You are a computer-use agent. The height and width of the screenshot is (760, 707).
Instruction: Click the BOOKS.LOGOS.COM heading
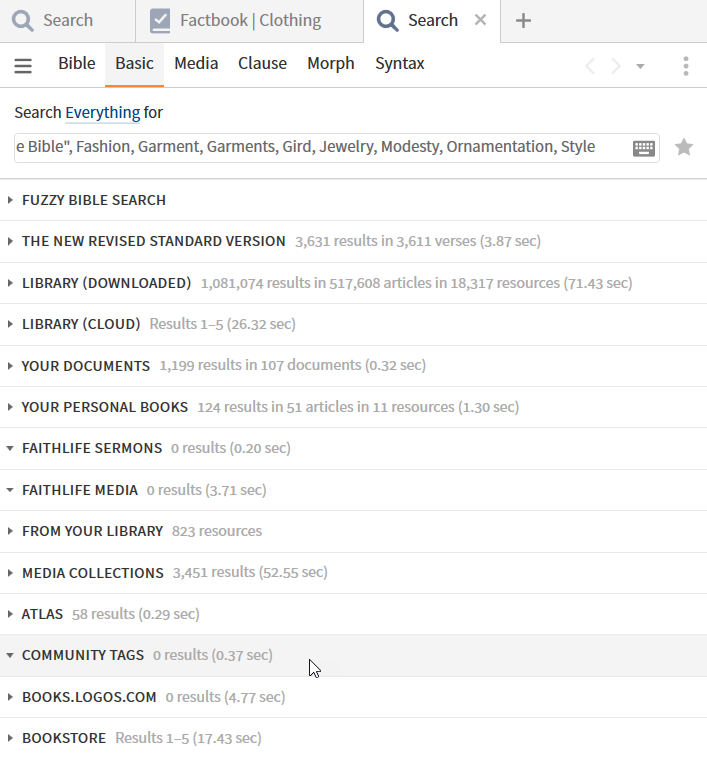(89, 697)
